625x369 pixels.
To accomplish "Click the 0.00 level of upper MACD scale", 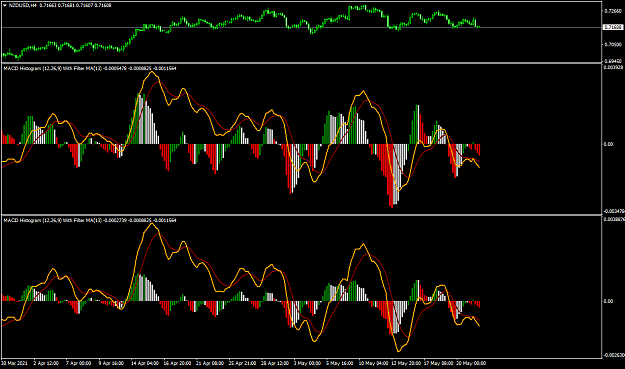I will click(x=608, y=144).
